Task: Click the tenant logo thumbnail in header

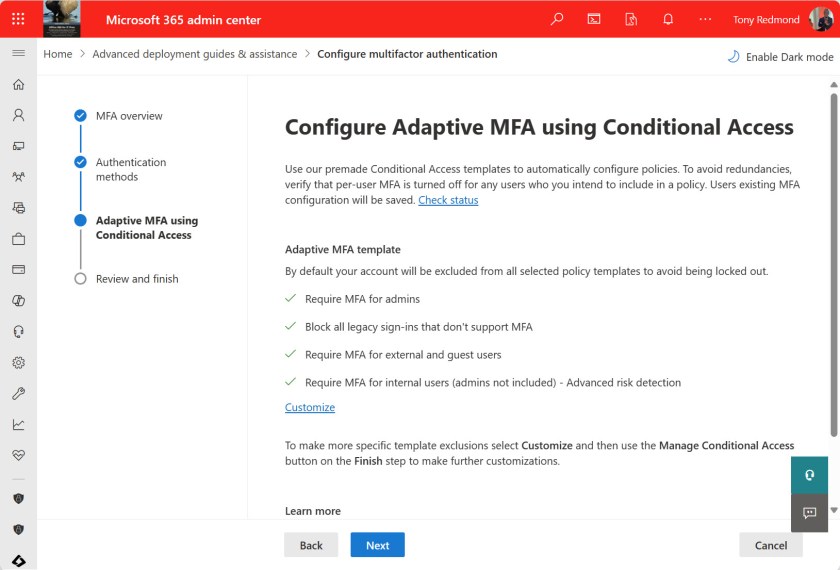Action: (62, 19)
